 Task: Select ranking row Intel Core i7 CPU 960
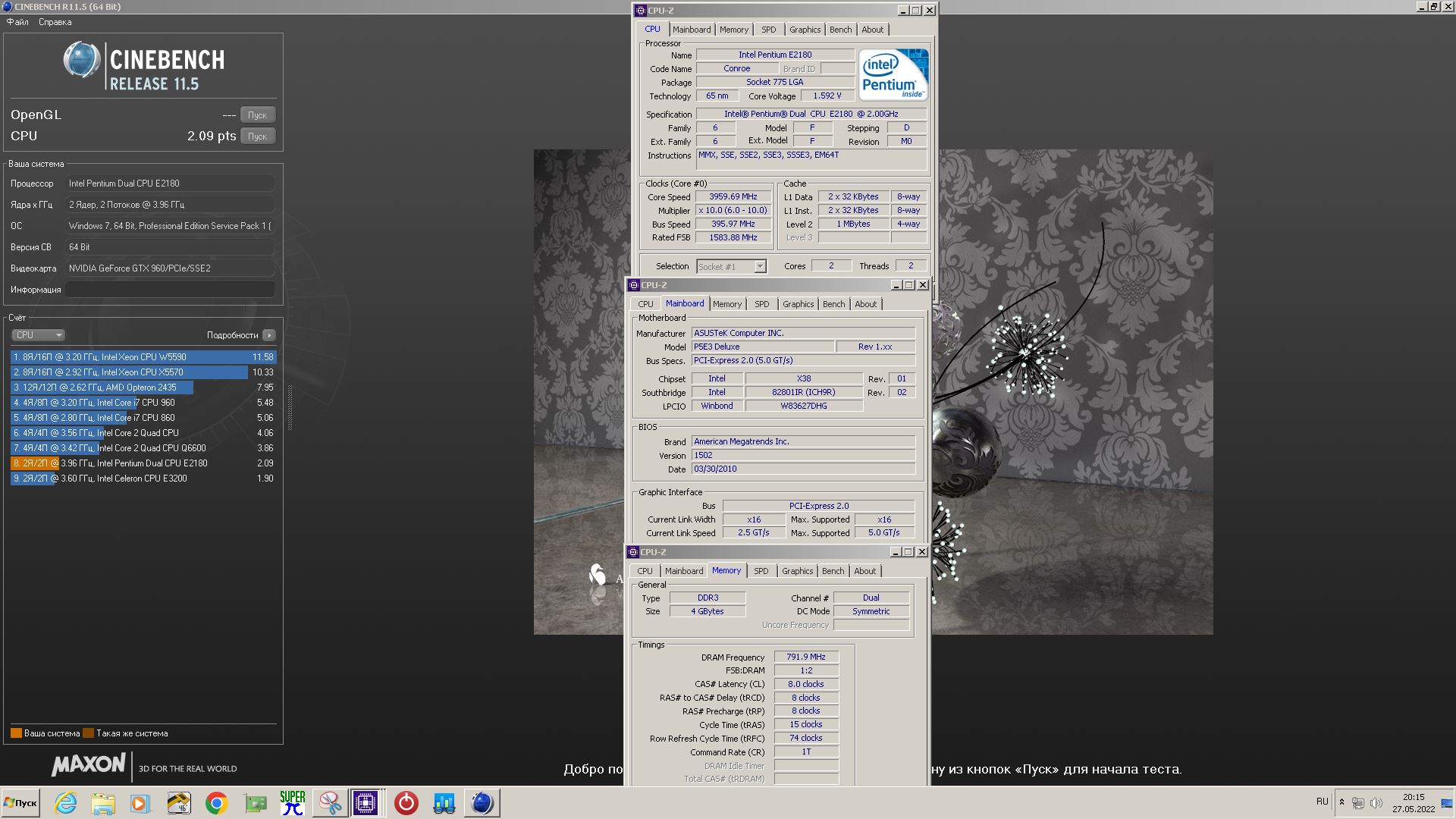pyautogui.click(x=143, y=403)
